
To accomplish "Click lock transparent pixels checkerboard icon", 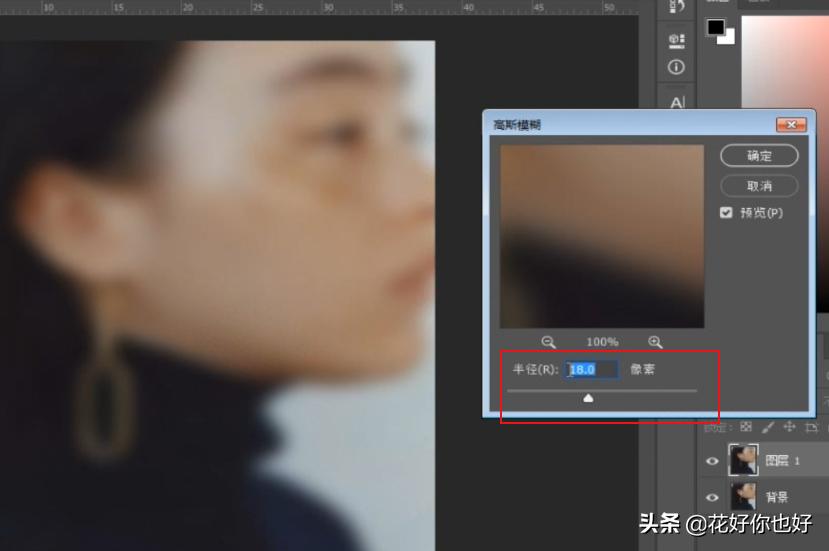I will pos(746,426).
